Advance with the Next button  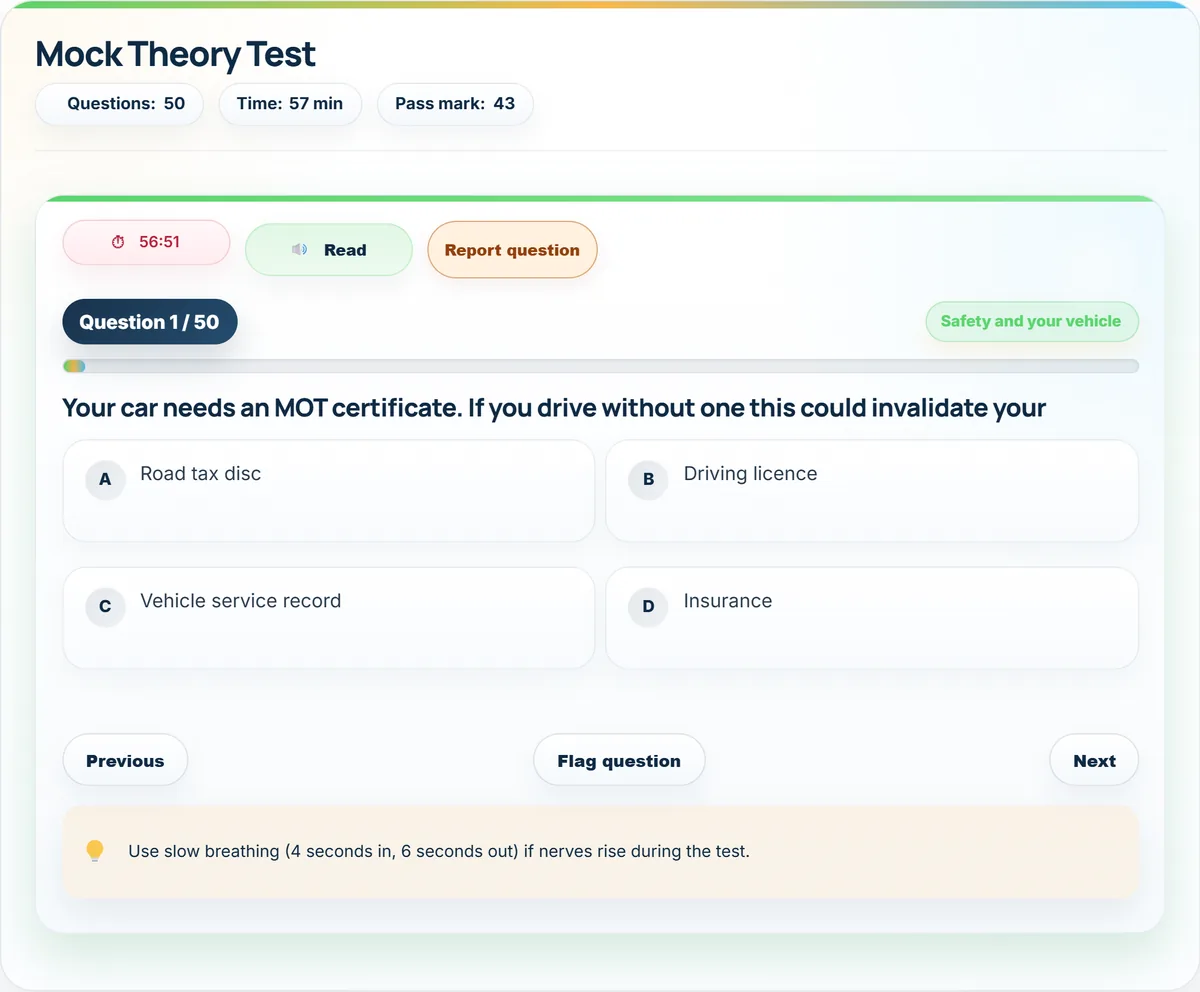coord(1094,761)
